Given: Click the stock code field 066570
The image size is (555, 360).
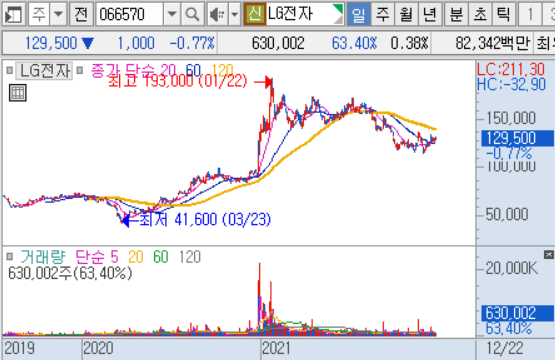Looking at the screenshot, I should coord(130,15).
